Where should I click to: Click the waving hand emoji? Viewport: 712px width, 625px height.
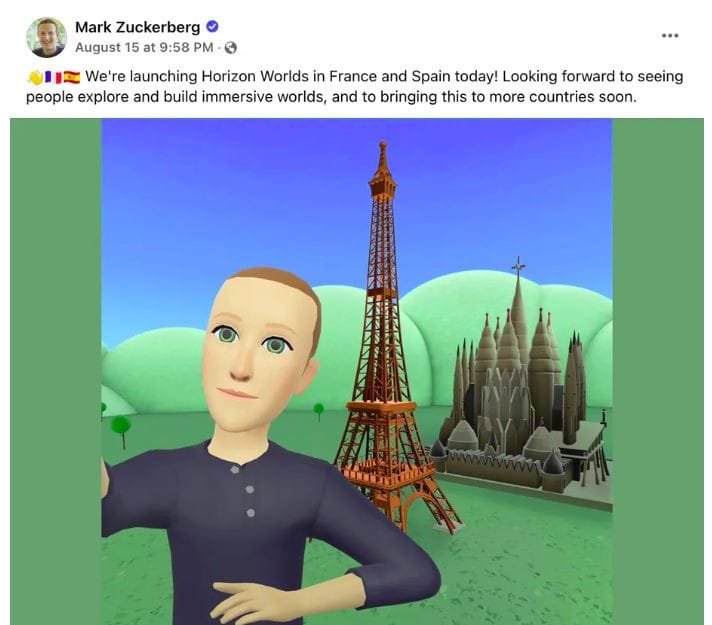point(35,78)
